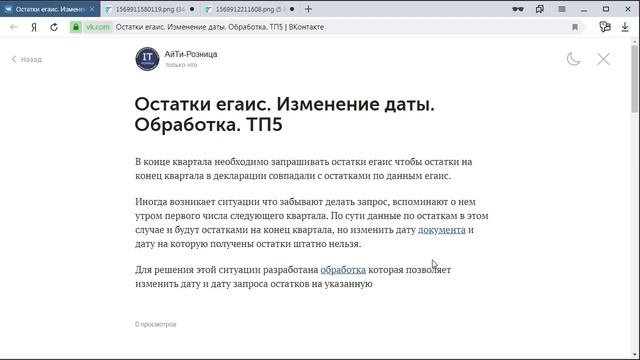Reload the page with the refresh icon
The width and height of the screenshot is (640, 360).
54,27
